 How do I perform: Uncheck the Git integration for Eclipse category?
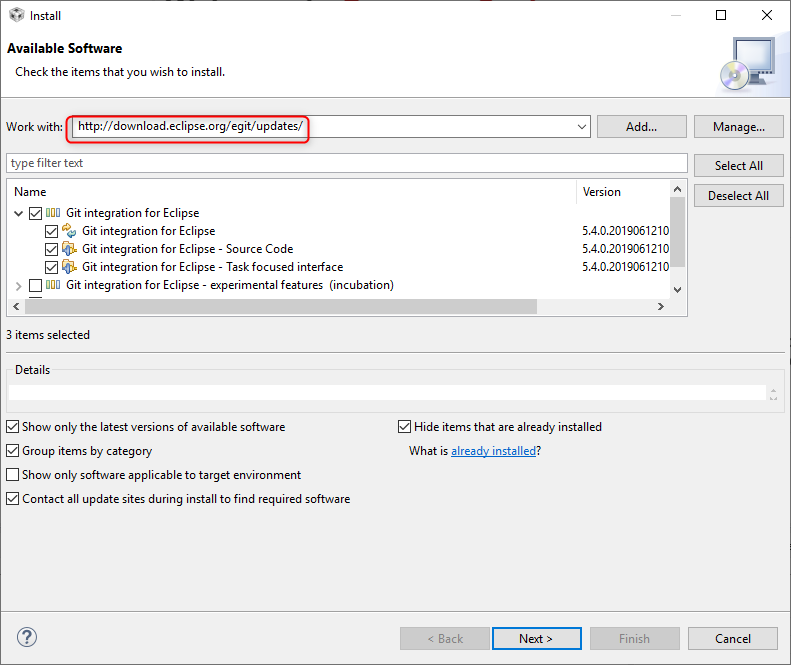(36, 213)
